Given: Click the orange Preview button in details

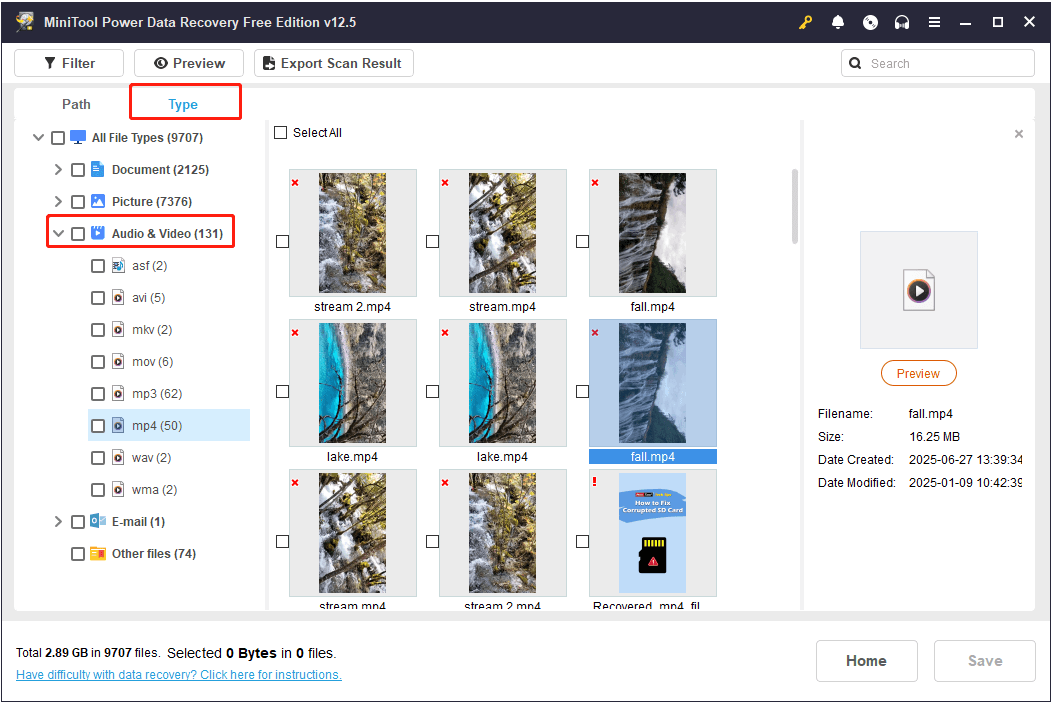Looking at the screenshot, I should pyautogui.click(x=918, y=373).
